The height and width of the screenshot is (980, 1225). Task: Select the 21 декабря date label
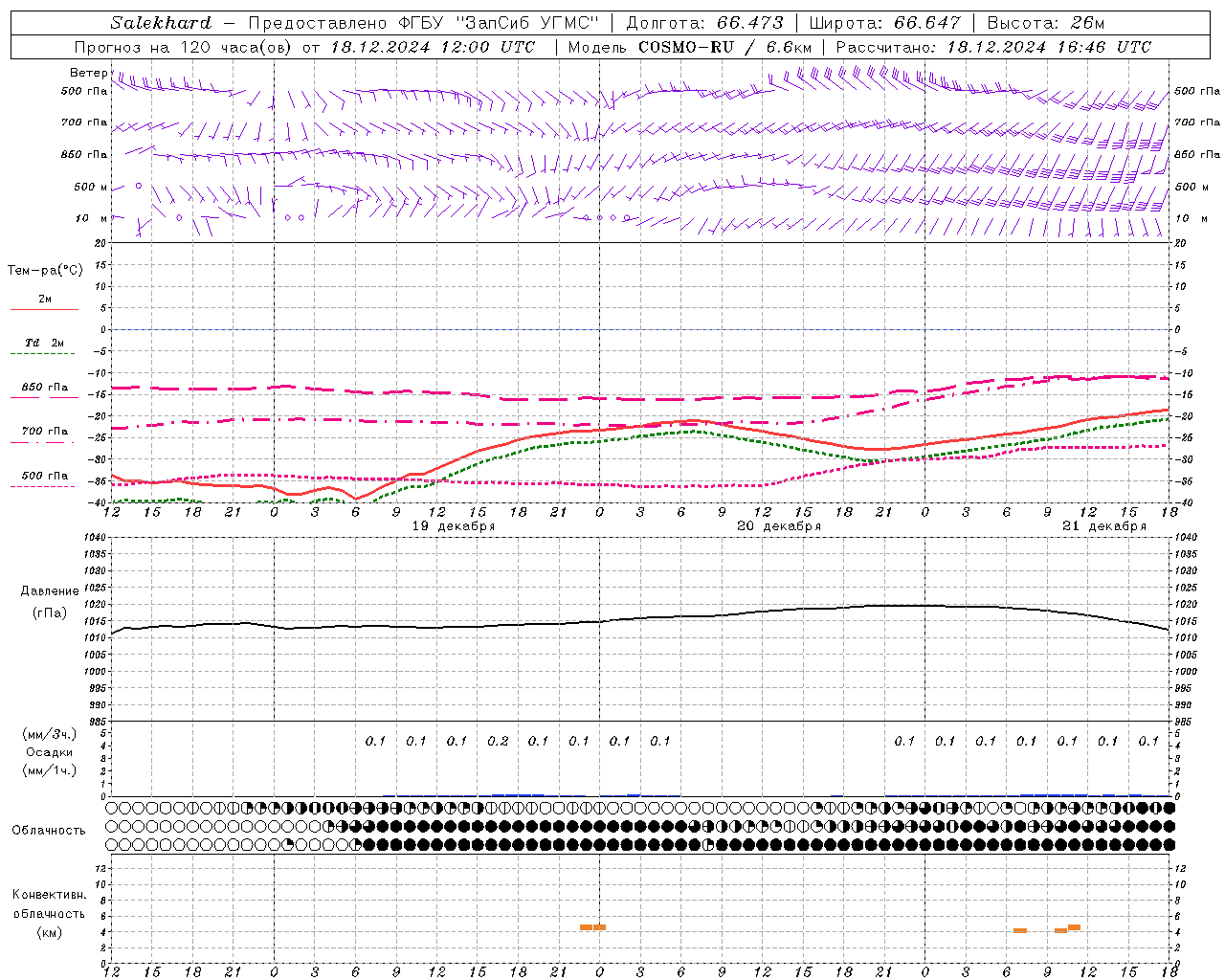tap(1104, 526)
